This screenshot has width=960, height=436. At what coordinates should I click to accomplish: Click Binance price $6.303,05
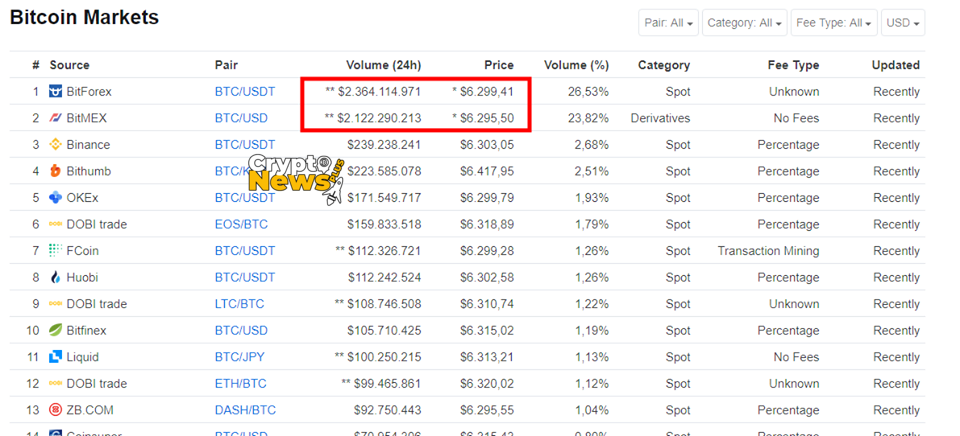pyautogui.click(x=487, y=145)
